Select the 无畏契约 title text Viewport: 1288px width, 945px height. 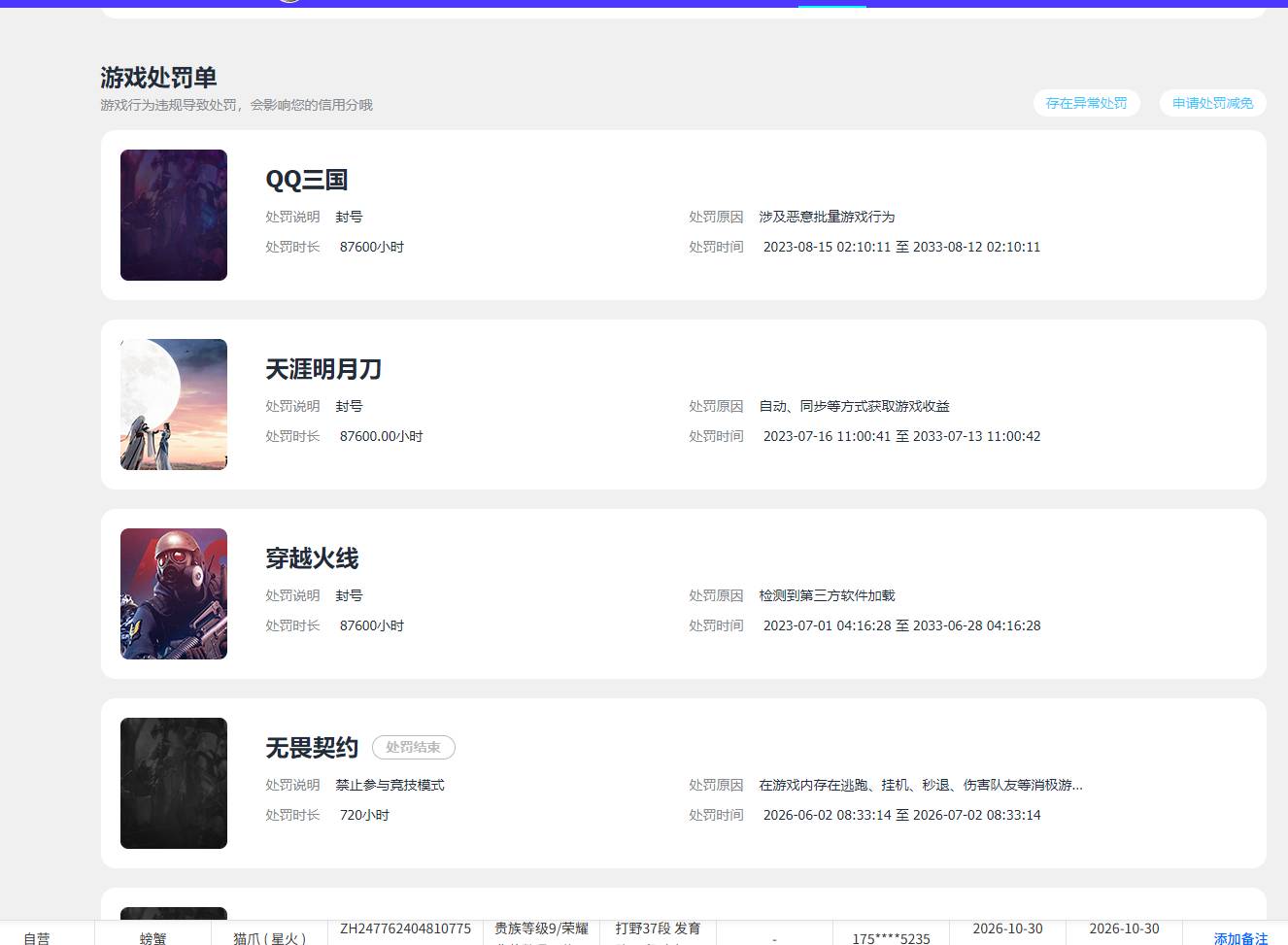pyautogui.click(x=312, y=748)
